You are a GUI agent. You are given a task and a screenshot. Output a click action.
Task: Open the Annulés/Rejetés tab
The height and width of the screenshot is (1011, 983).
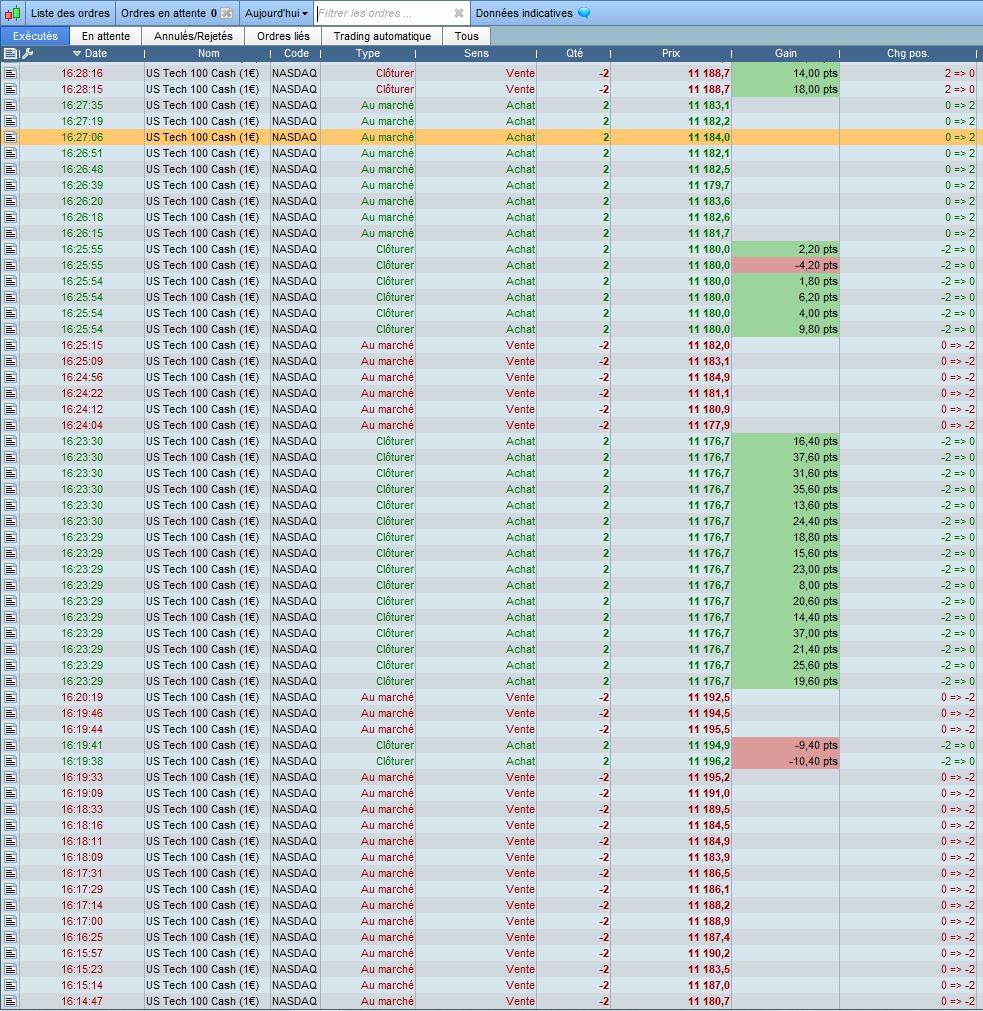193,36
